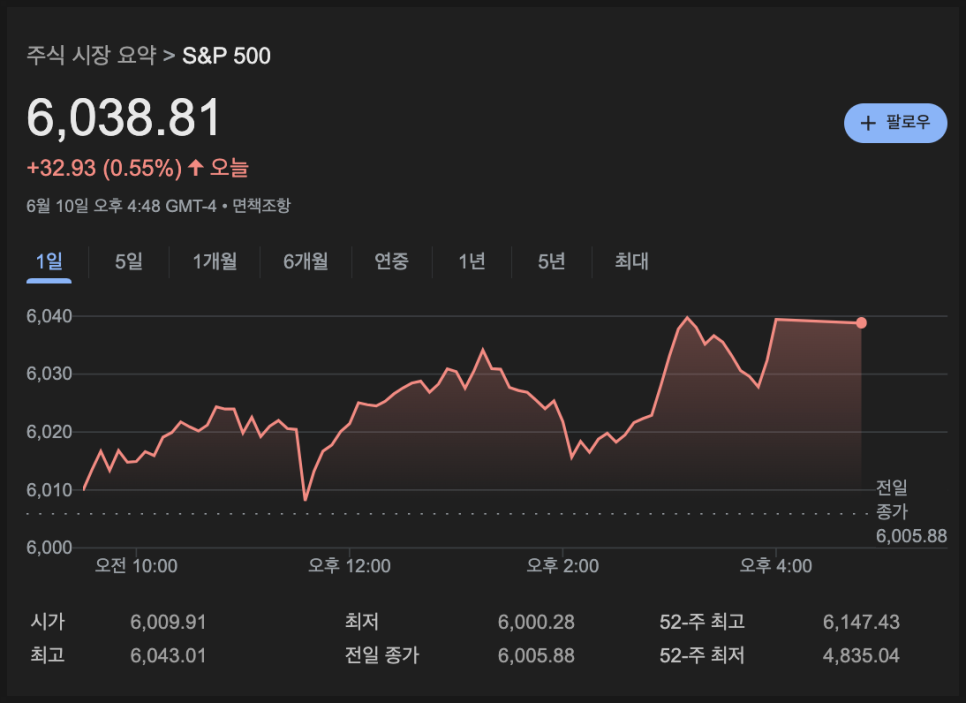The width and height of the screenshot is (966, 703).
Task: Click the 6,020 y-axis label
Action: [x=49, y=432]
